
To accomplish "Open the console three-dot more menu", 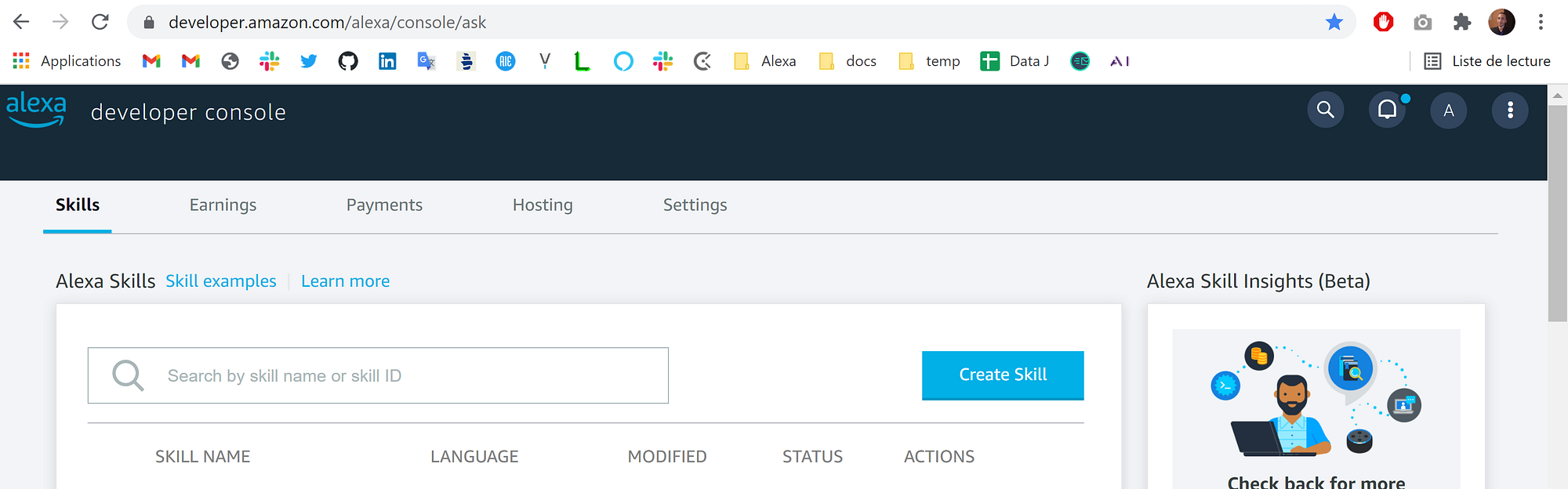I will 1510,110.
